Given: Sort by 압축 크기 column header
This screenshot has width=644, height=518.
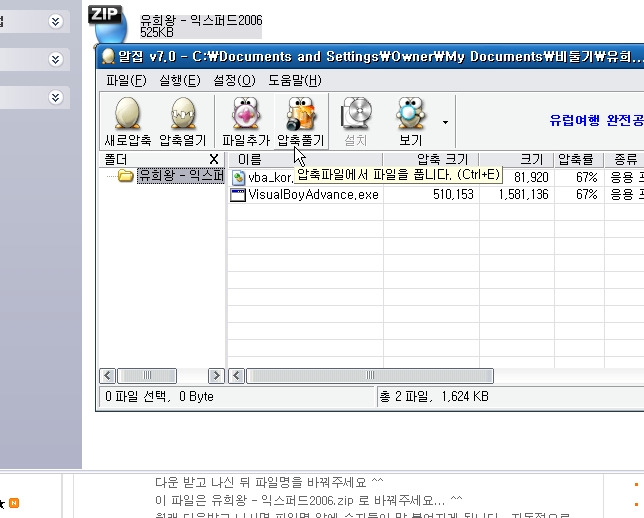Looking at the screenshot, I should coord(431,159).
